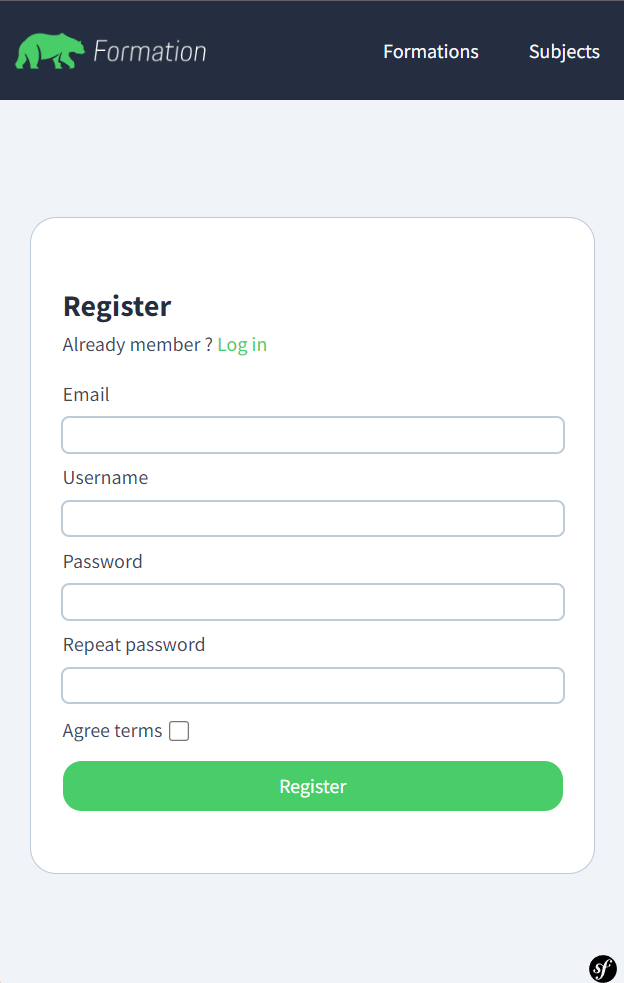Click the Formation brand icon in the navbar

48,49
